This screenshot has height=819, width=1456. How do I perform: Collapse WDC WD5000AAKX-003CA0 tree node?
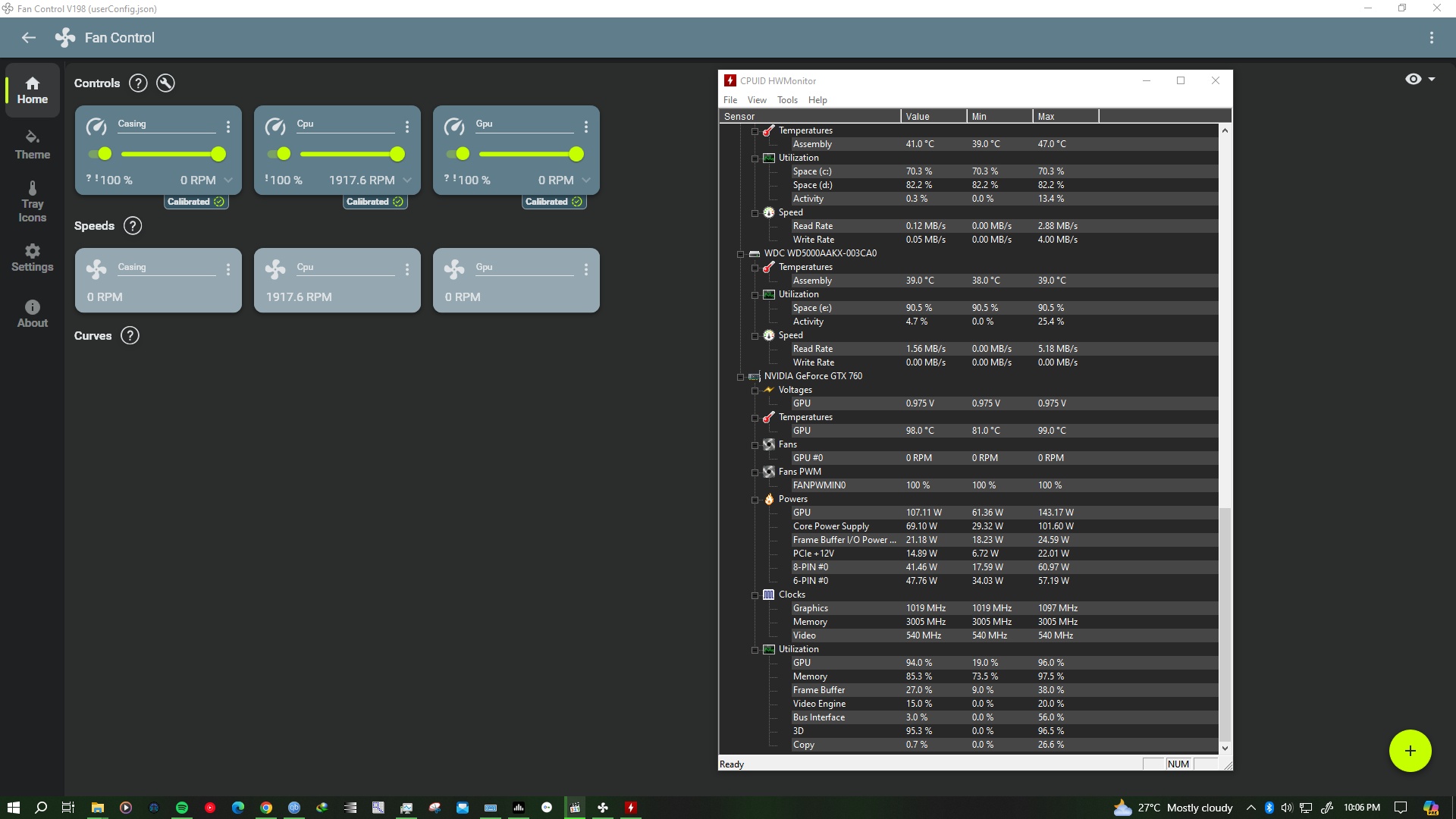tap(741, 254)
